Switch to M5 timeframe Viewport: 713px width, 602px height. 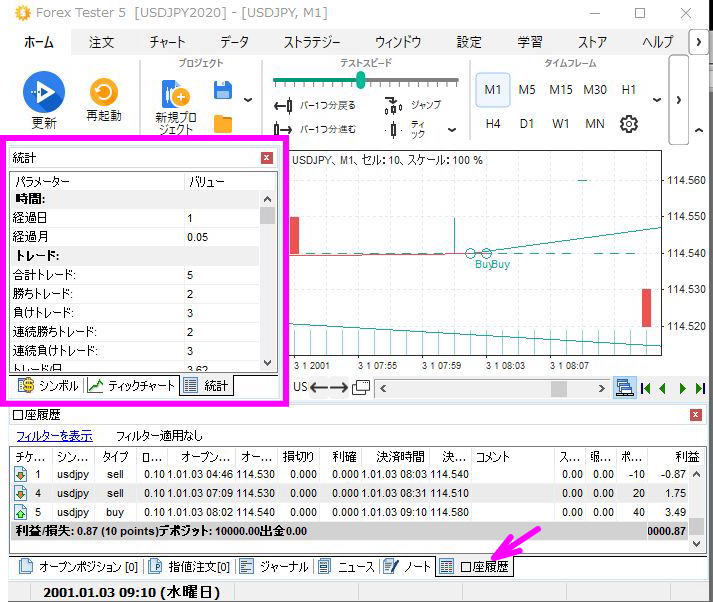pyautogui.click(x=527, y=90)
